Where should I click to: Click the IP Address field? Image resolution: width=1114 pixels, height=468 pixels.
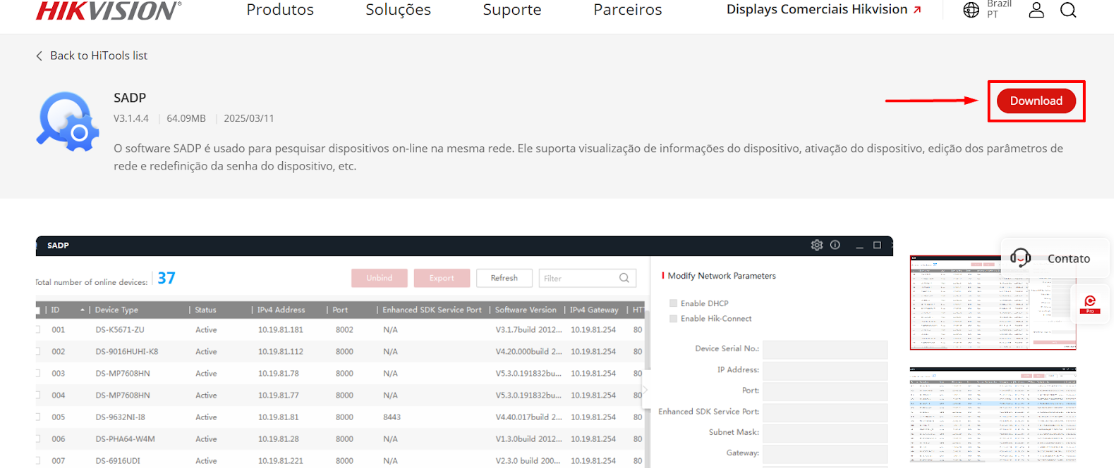tap(826, 370)
